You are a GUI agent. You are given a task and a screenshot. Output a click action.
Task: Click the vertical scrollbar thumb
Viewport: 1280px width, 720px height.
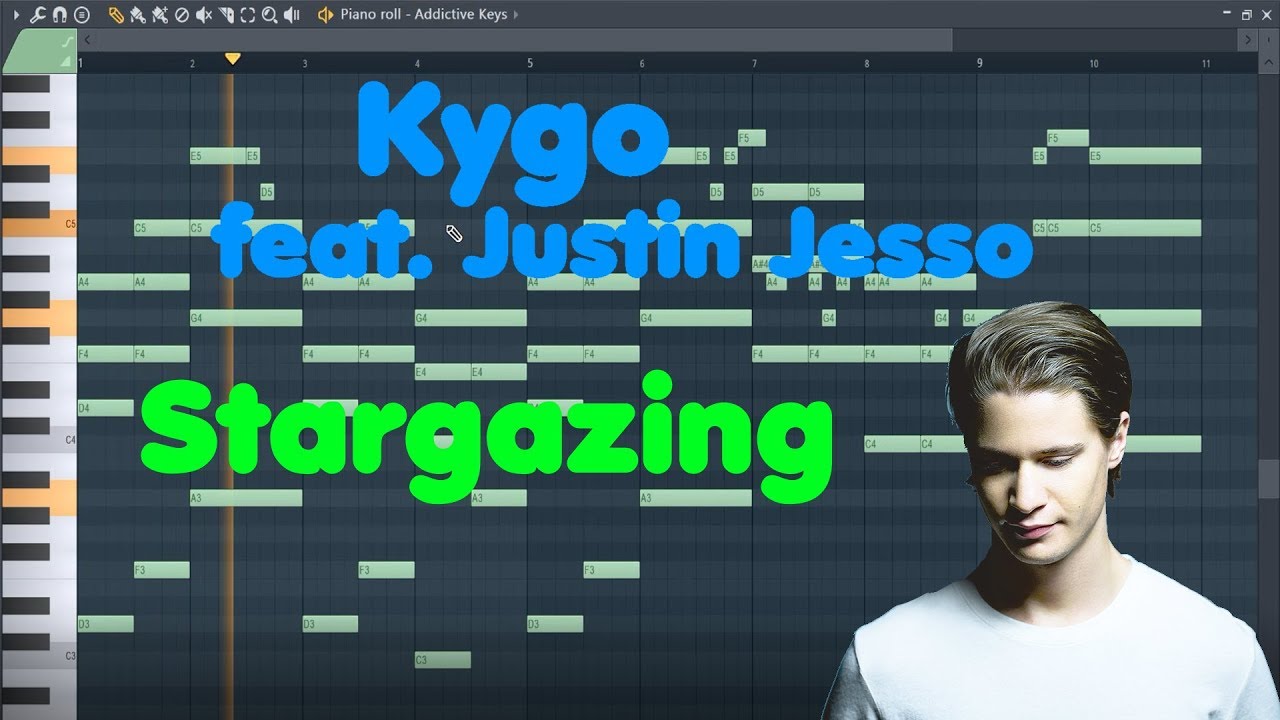click(1268, 477)
